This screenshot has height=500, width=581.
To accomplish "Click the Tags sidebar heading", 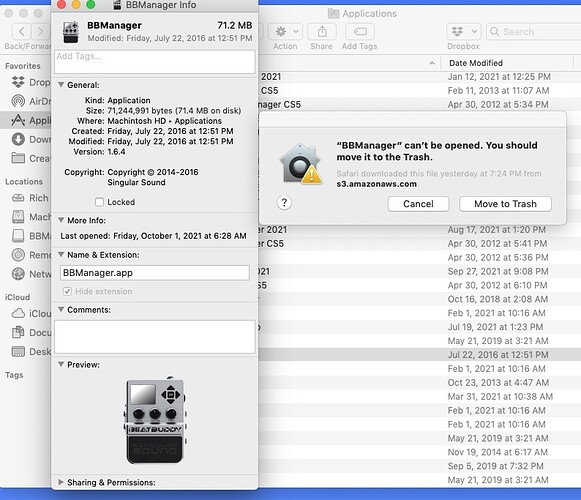I will point(14,375).
